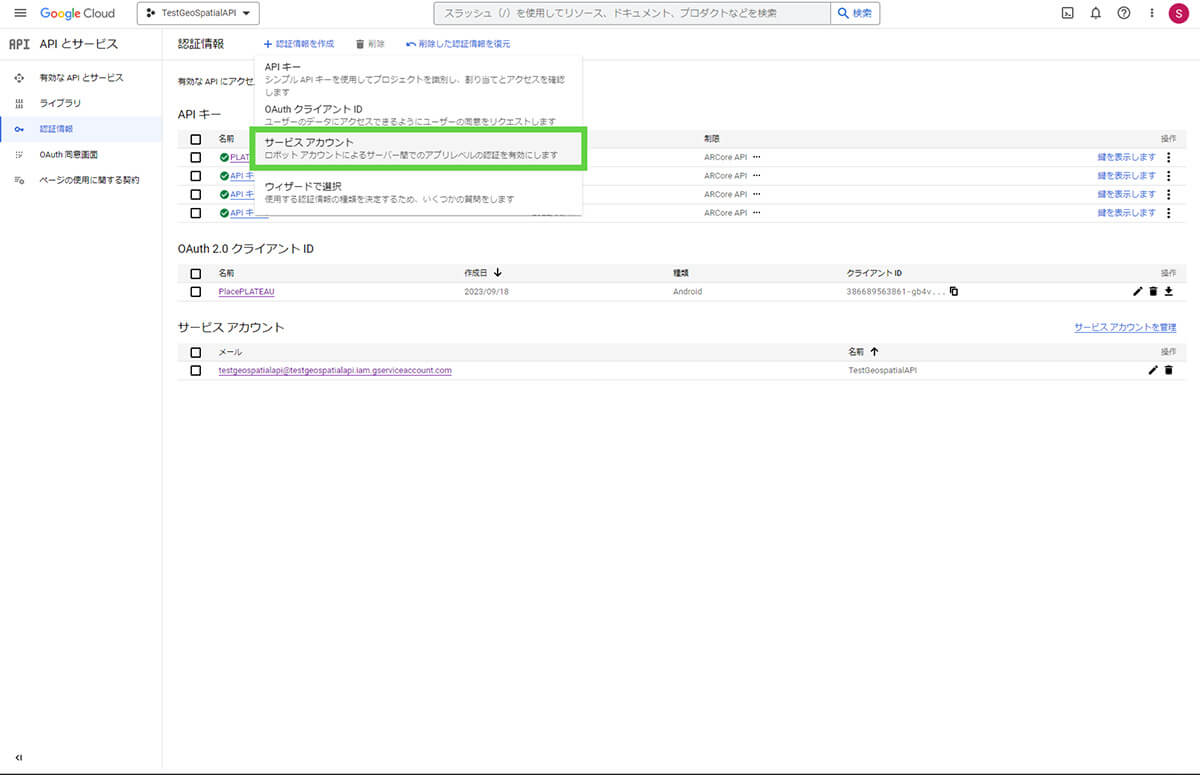Delete PlacePLATEAU with the trash icon

[1153, 291]
